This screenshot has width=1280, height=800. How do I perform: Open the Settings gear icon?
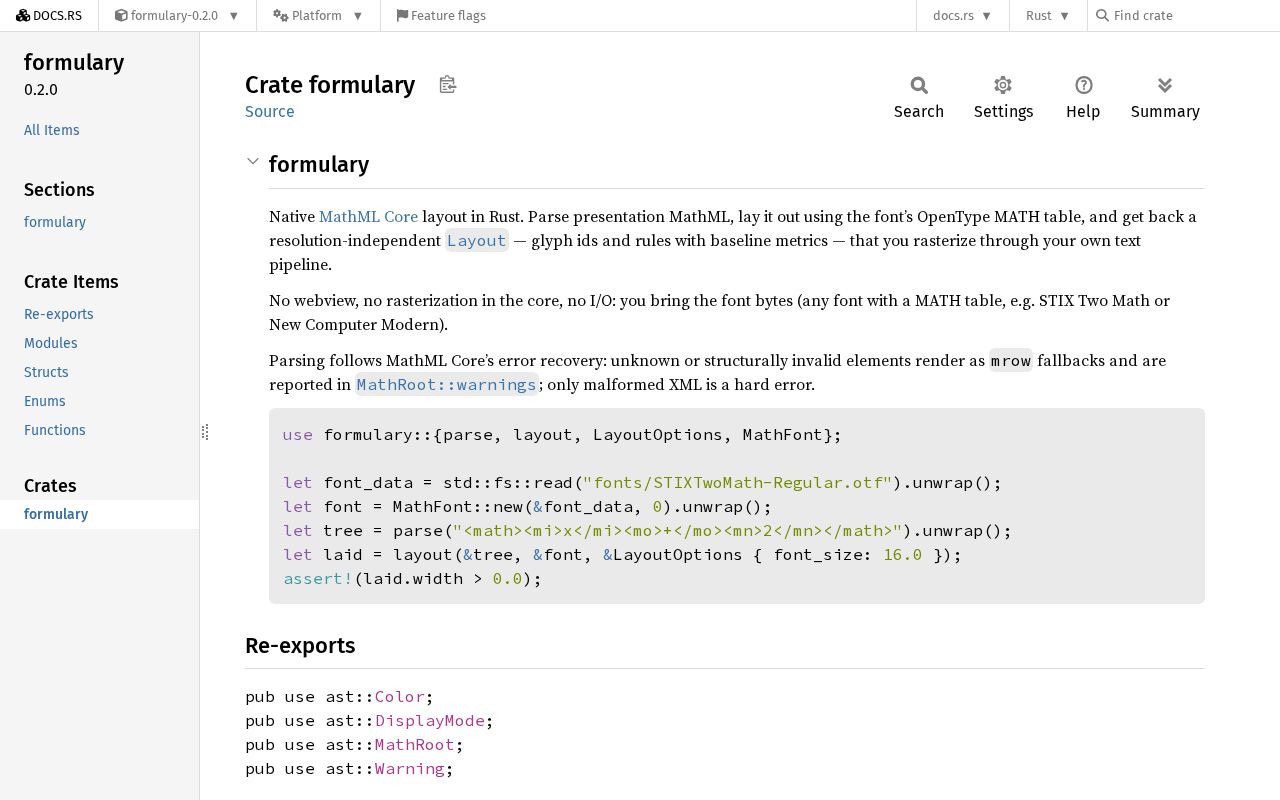1003,85
